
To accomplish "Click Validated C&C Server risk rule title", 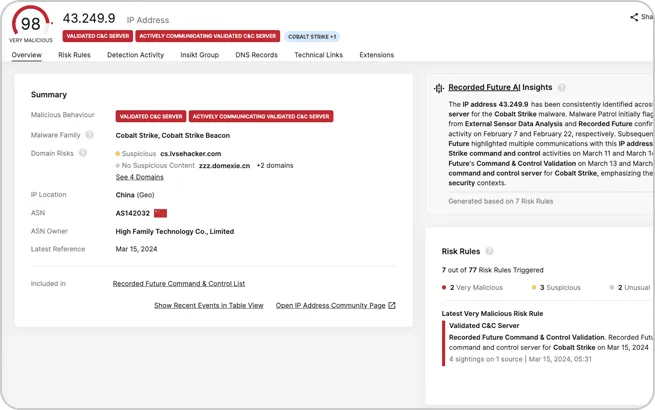I will (x=484, y=326).
